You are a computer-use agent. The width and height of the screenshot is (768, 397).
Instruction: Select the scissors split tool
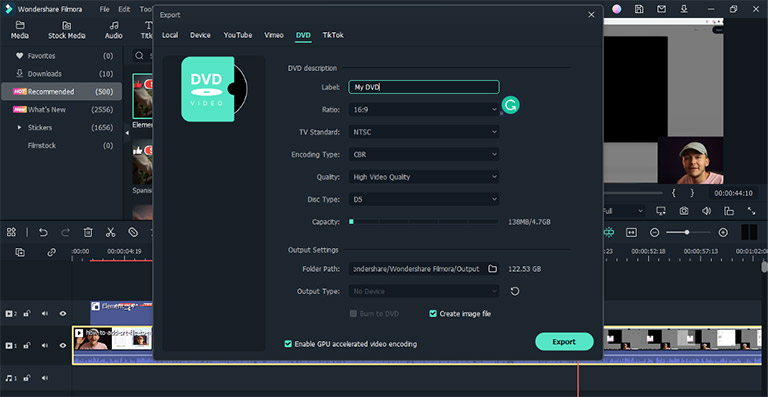[x=110, y=233]
